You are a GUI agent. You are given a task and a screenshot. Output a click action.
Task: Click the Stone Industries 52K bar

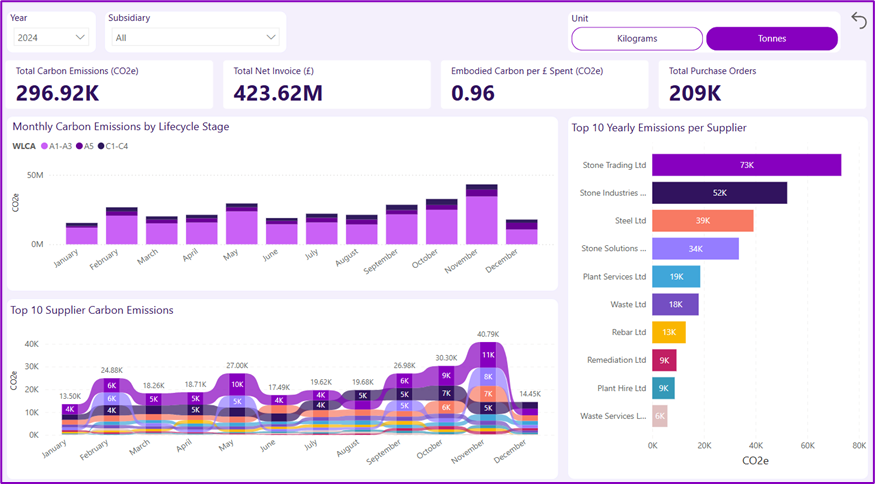click(x=719, y=193)
